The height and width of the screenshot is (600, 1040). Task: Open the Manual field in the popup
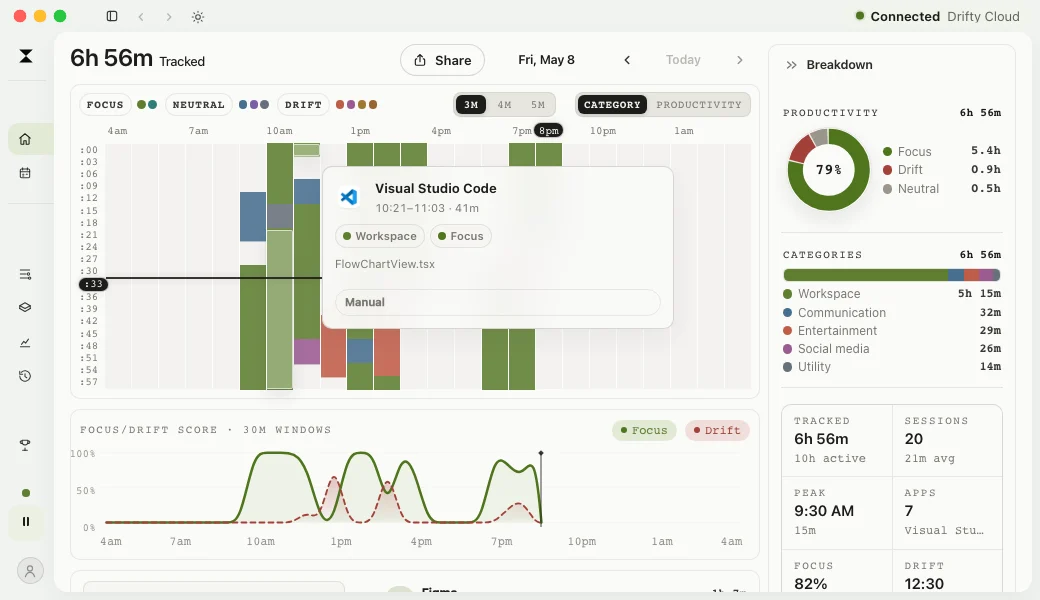[x=497, y=302]
